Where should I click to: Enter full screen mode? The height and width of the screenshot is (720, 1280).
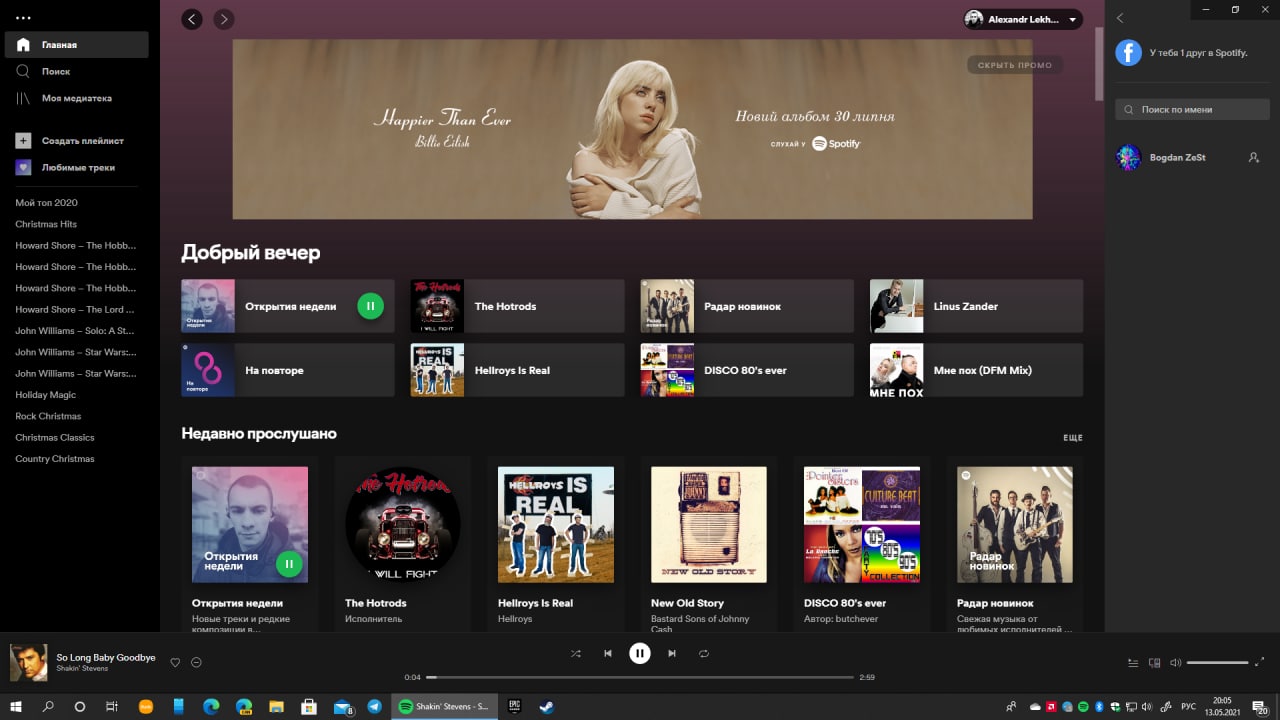(1261, 662)
